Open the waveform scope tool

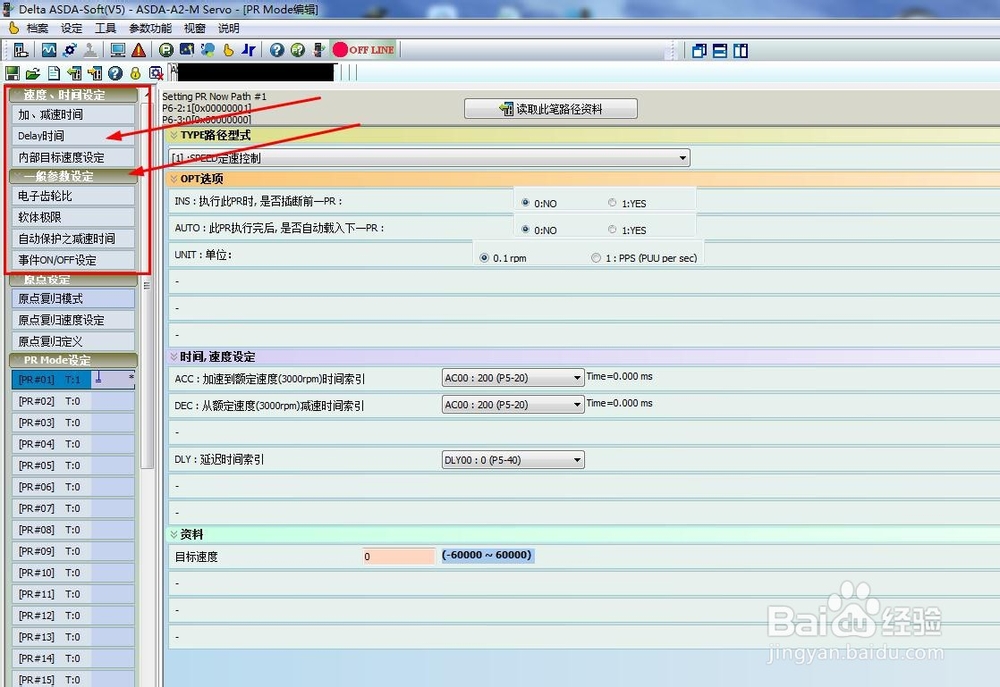click(49, 50)
